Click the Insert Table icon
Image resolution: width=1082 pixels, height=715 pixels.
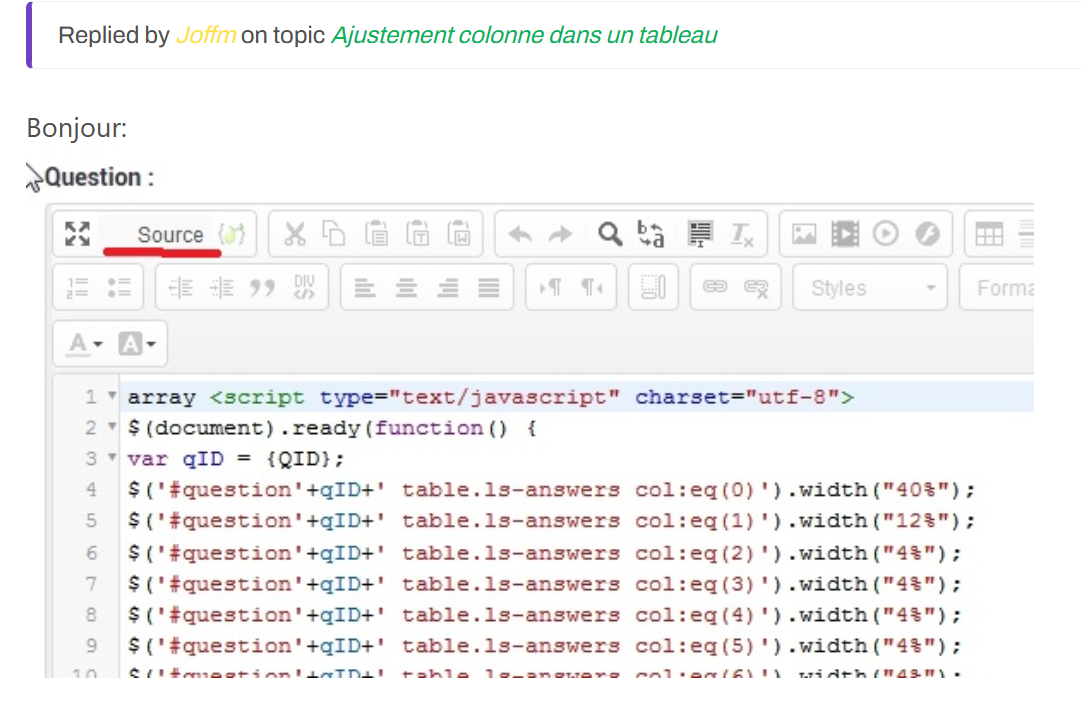click(x=989, y=234)
